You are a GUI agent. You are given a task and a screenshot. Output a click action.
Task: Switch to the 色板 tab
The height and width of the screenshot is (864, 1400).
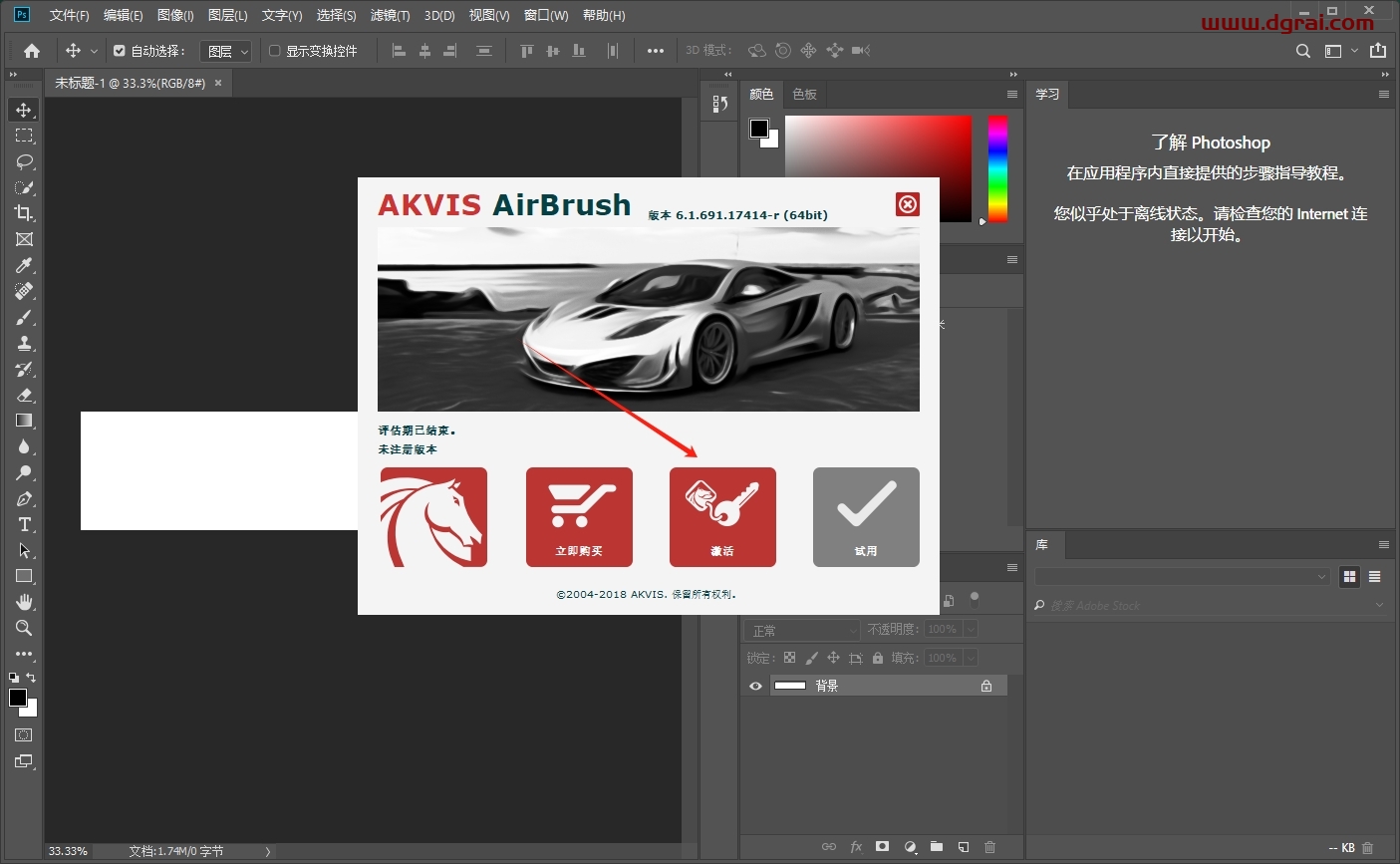pyautogui.click(x=804, y=95)
